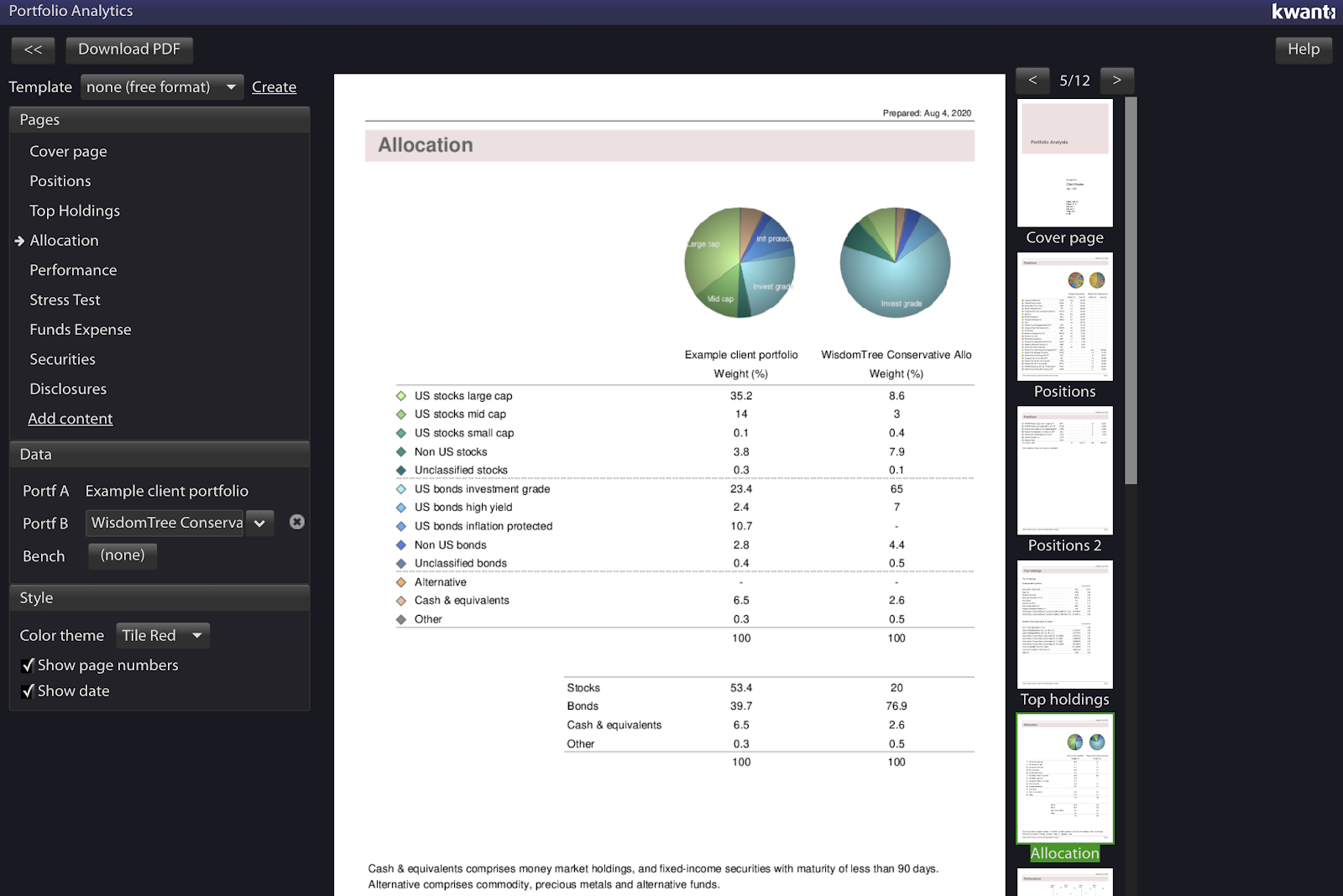The image size is (1343, 896).
Task: Click the 5/12 page counter
Action: pos(1074,81)
